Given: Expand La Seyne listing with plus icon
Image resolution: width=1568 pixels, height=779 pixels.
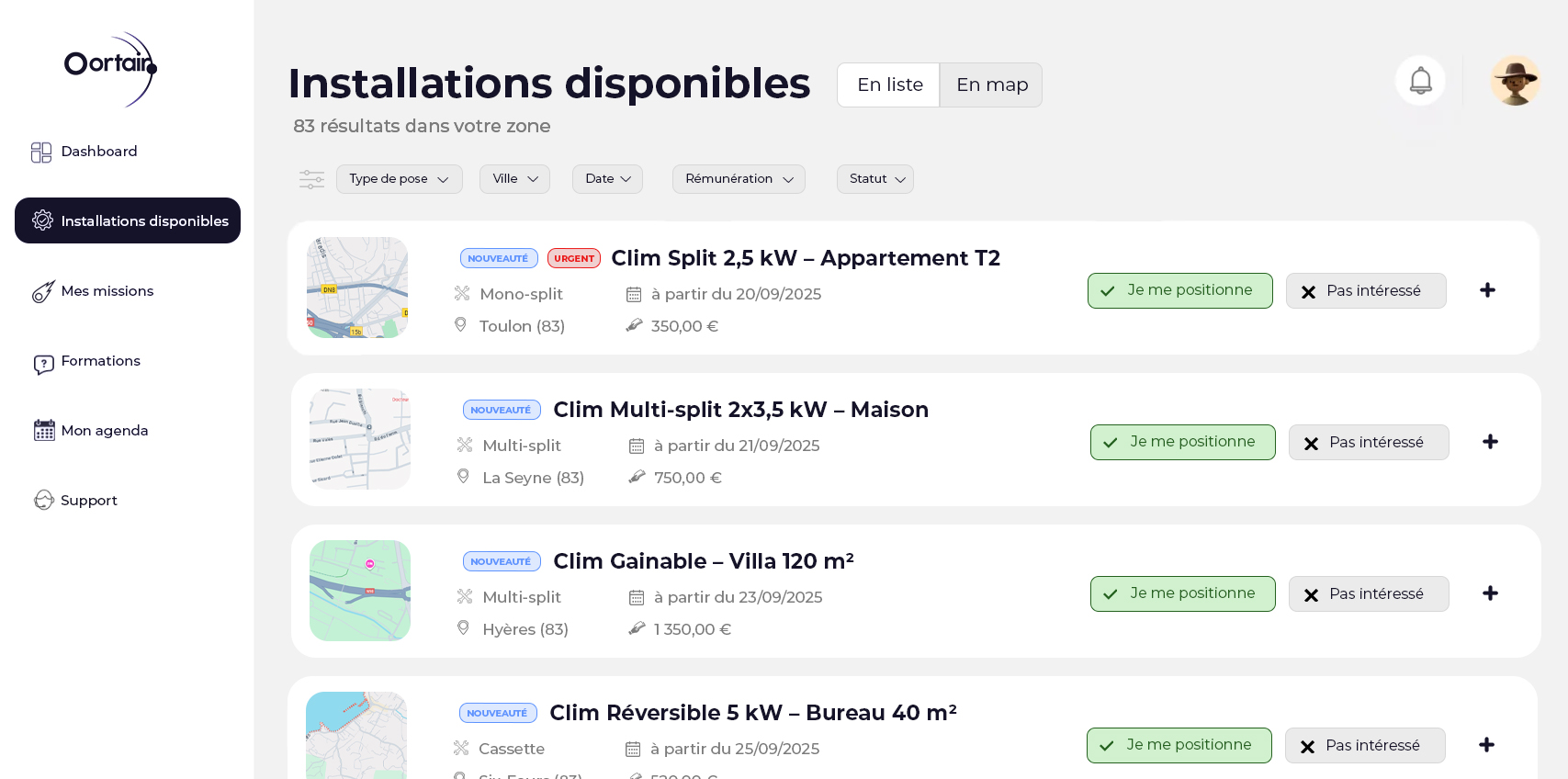Looking at the screenshot, I should click(x=1490, y=442).
